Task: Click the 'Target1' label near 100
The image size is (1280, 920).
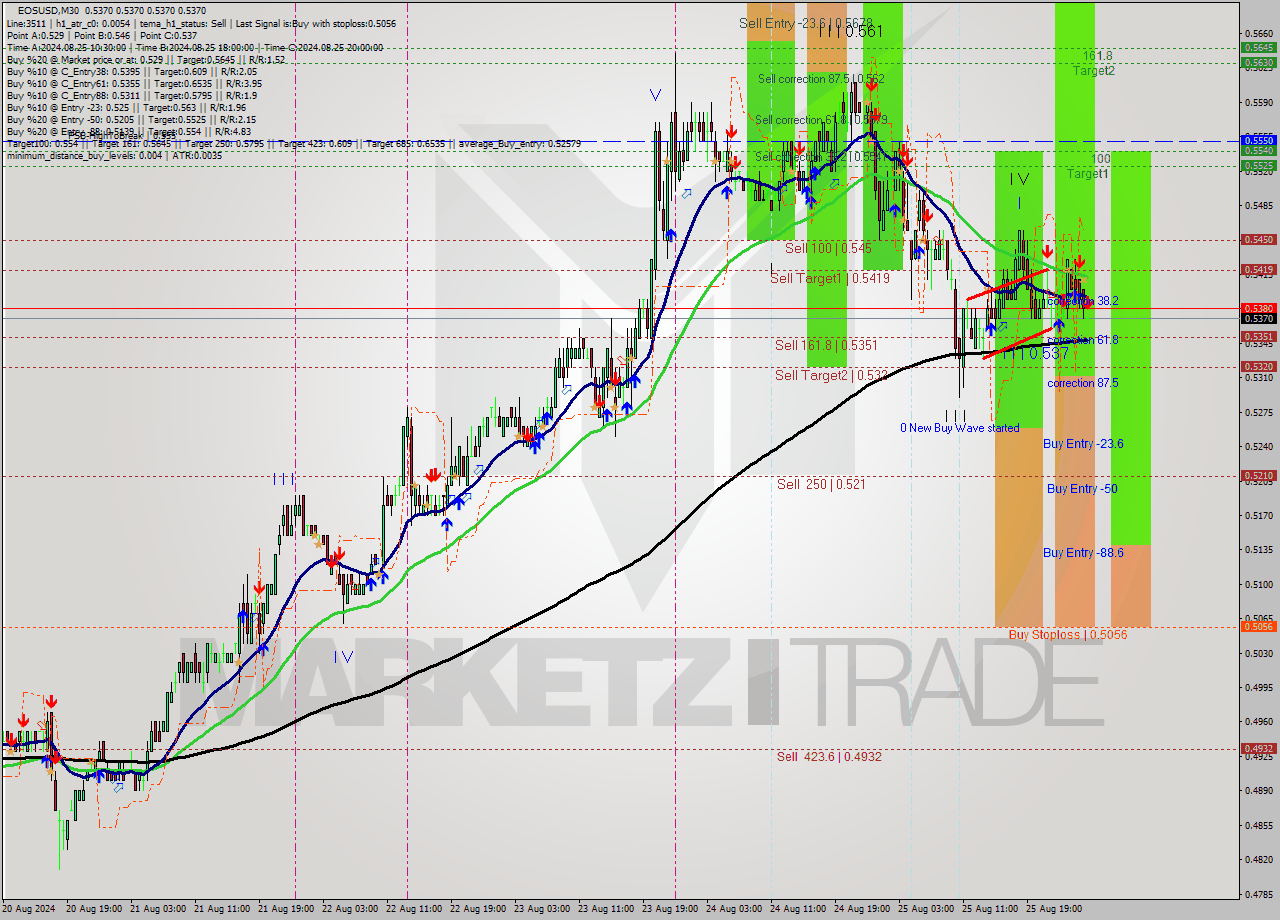Action: pos(1087,174)
